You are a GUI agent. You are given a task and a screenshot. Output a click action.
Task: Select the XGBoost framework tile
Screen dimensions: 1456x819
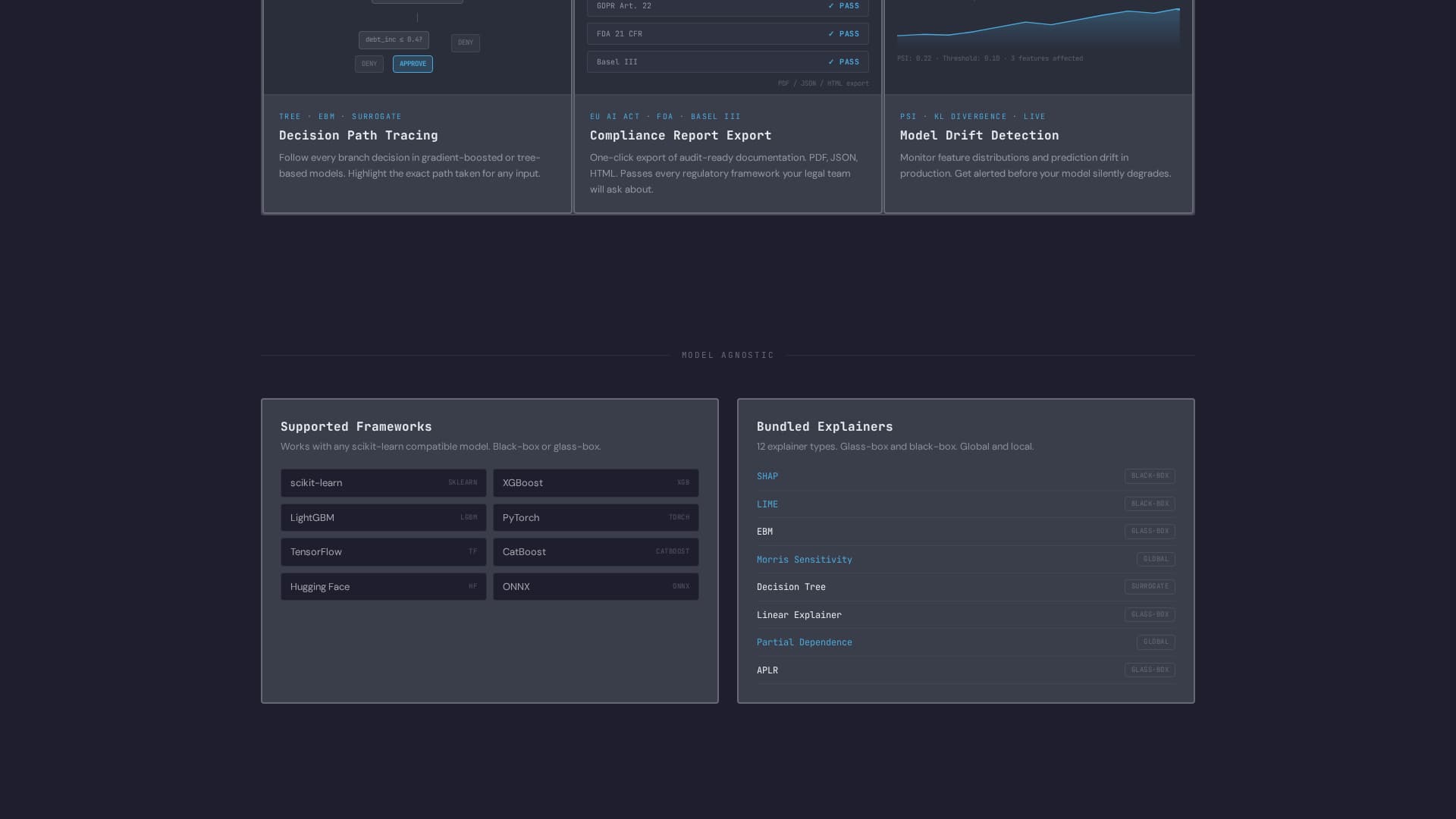[596, 483]
